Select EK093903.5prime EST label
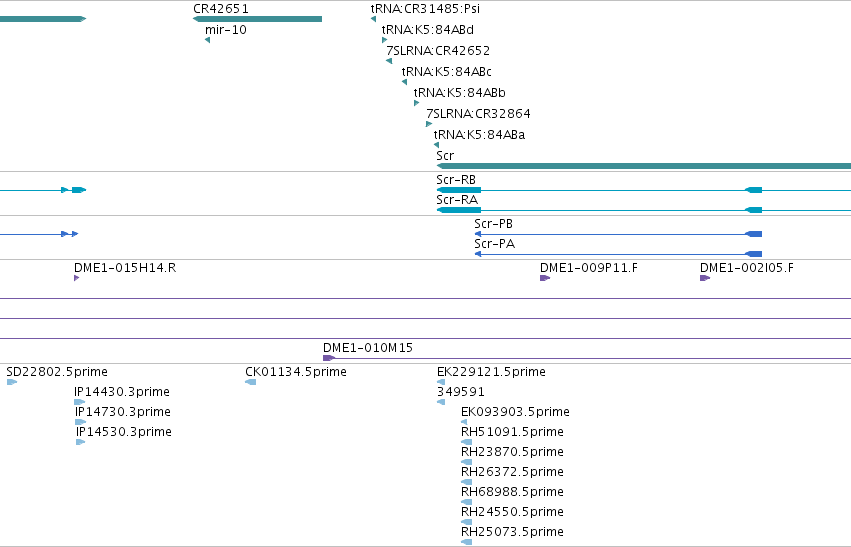The image size is (851, 547). (x=515, y=412)
